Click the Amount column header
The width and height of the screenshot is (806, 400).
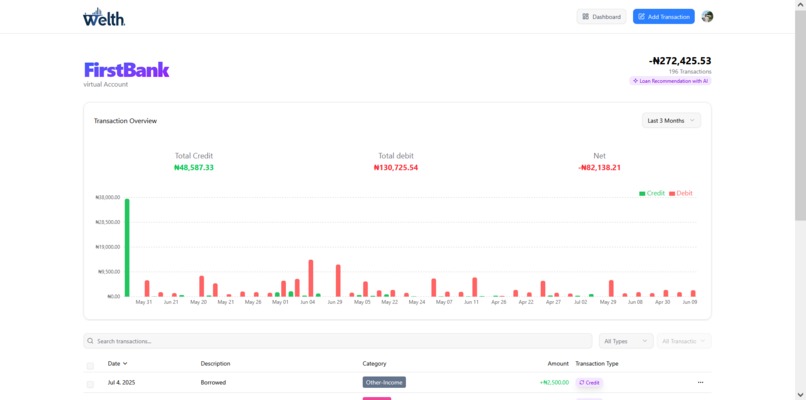coord(558,363)
